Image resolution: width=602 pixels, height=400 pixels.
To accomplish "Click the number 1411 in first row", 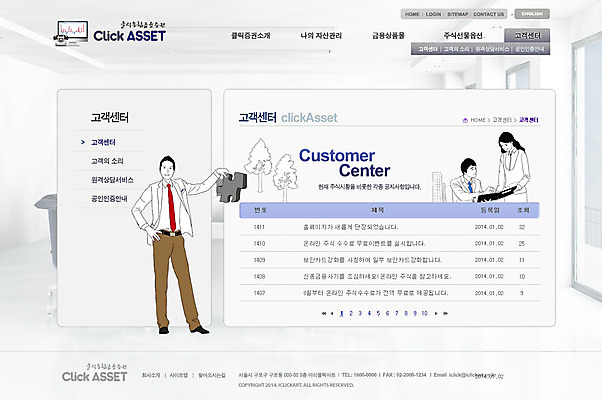I will [x=259, y=227].
